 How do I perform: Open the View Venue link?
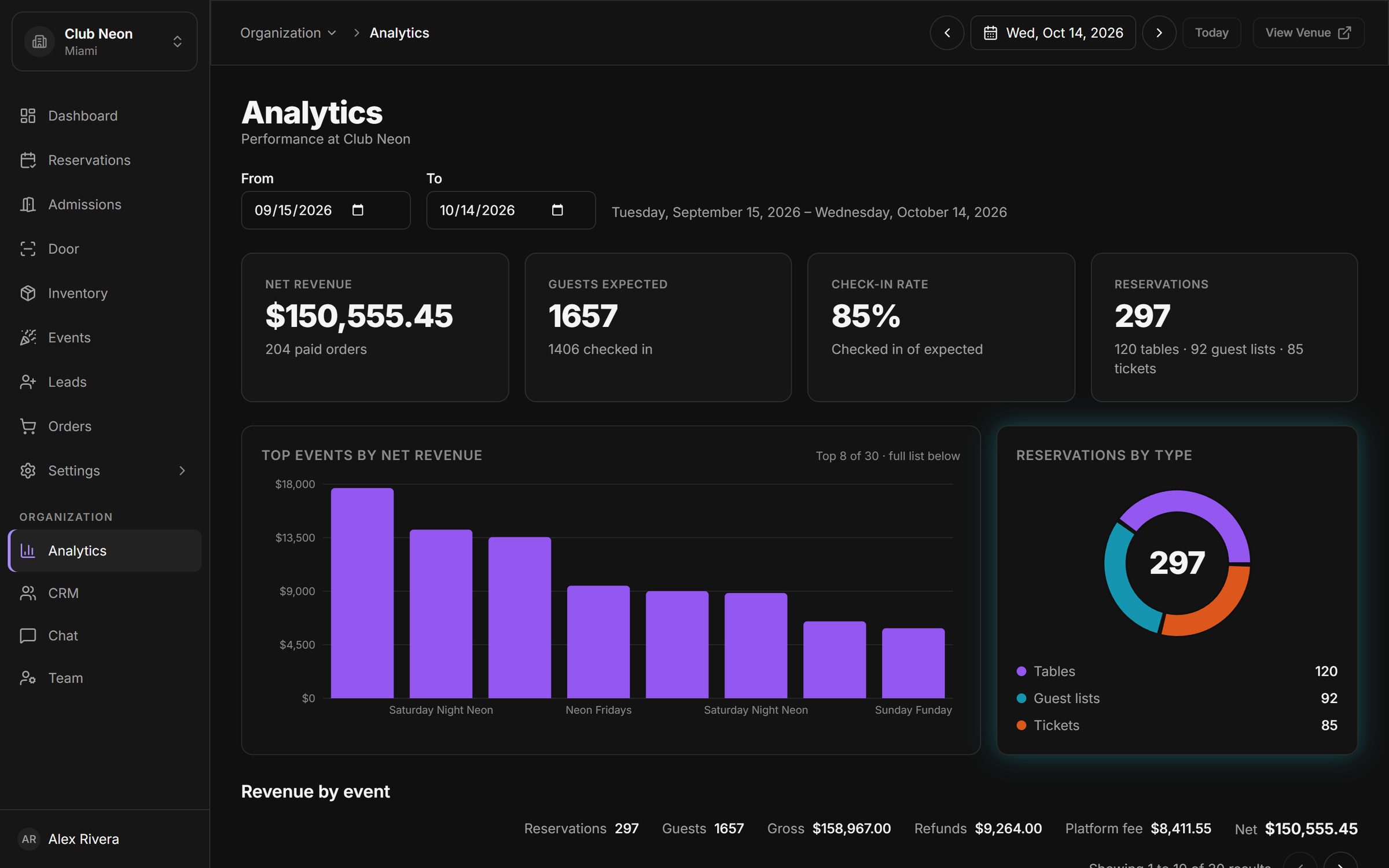click(1308, 33)
